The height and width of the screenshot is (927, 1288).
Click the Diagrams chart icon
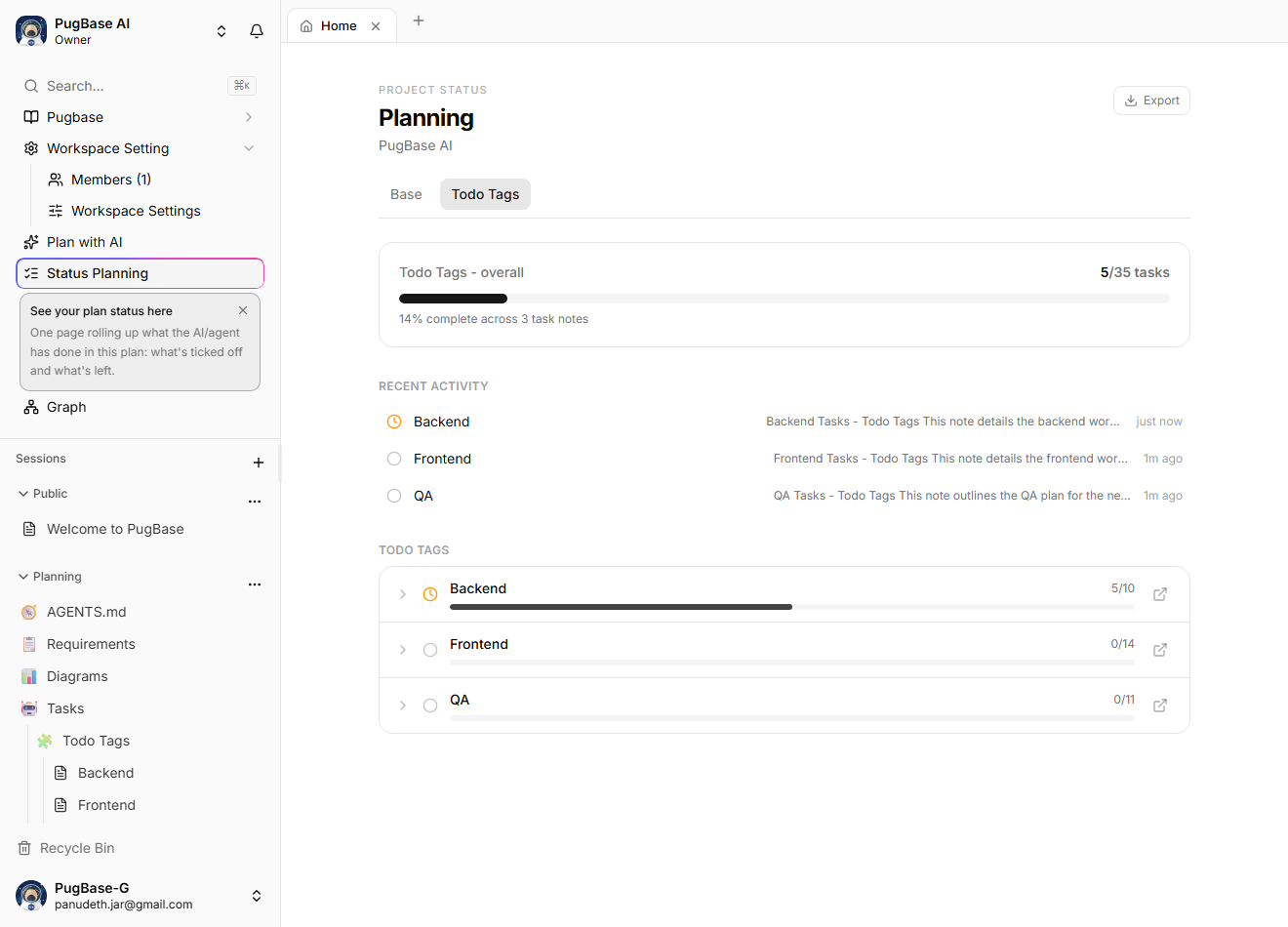click(x=29, y=676)
